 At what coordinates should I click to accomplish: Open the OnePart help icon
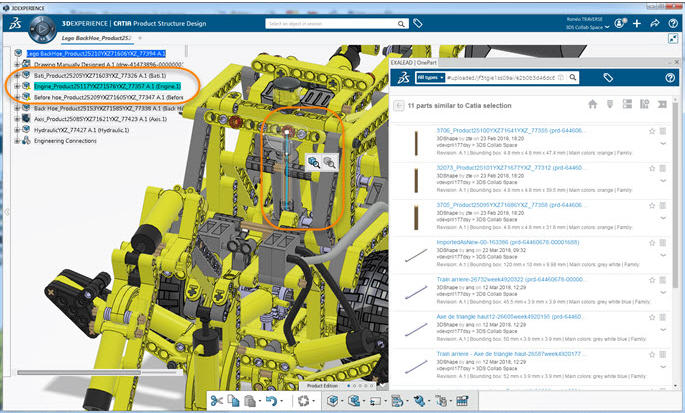click(x=670, y=78)
